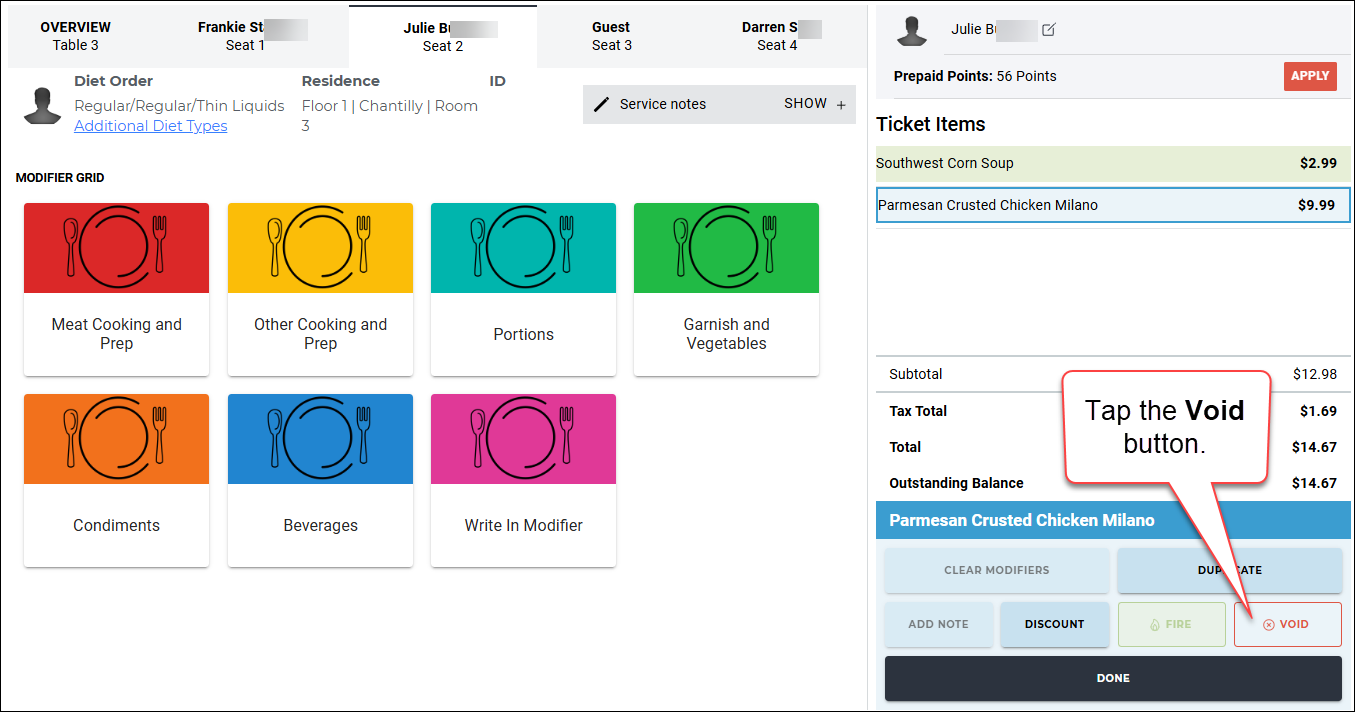Open the Additional Diet Types link
1355x712 pixels.
(151, 126)
